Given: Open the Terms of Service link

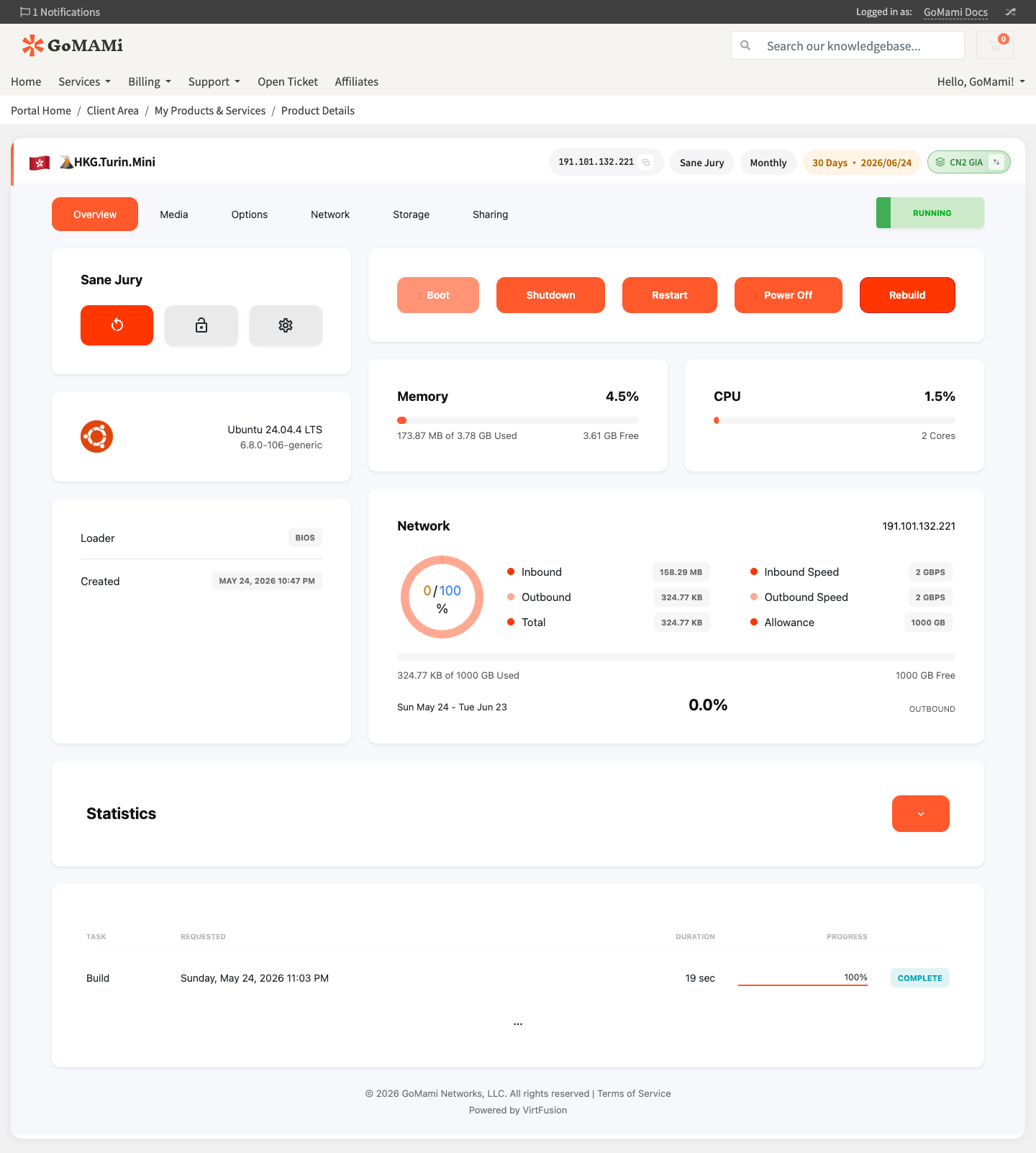Looking at the screenshot, I should click(634, 1094).
